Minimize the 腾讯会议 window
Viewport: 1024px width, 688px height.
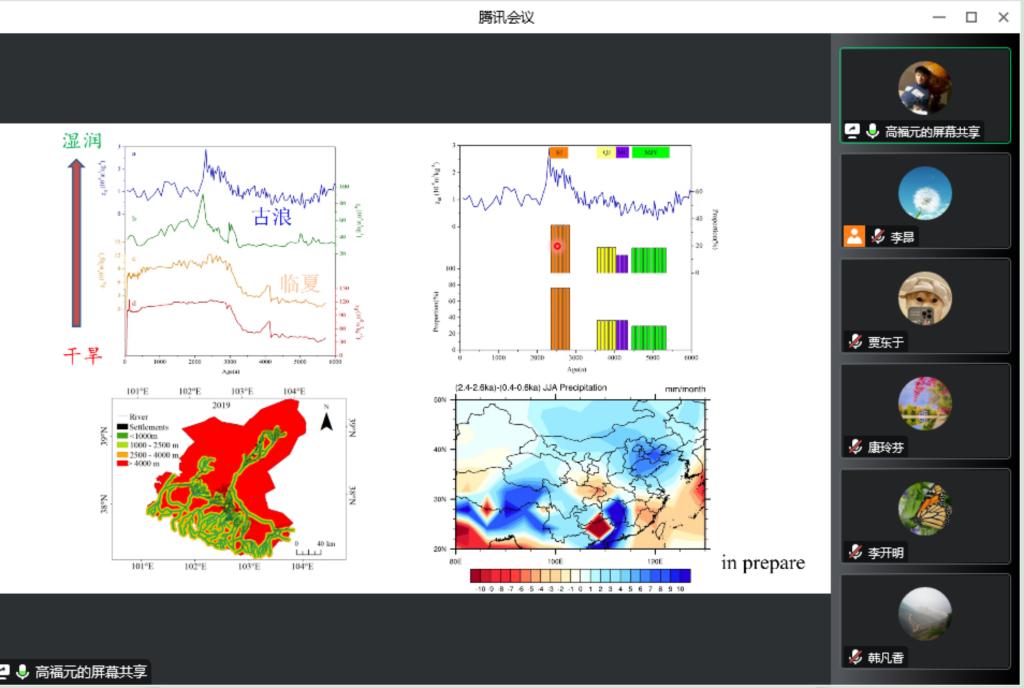point(938,17)
